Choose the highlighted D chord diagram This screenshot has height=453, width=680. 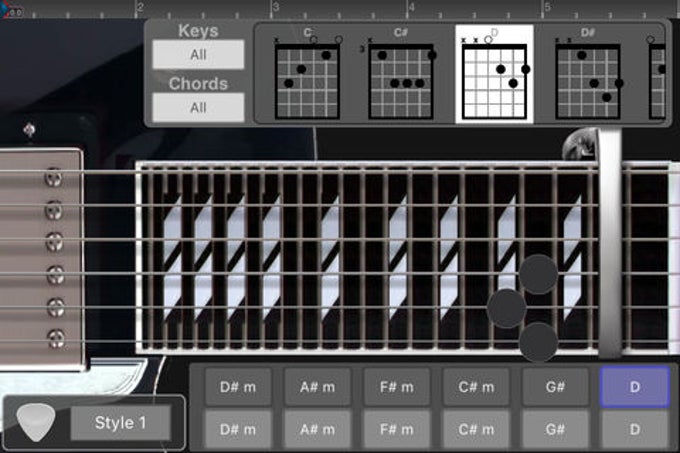(494, 74)
